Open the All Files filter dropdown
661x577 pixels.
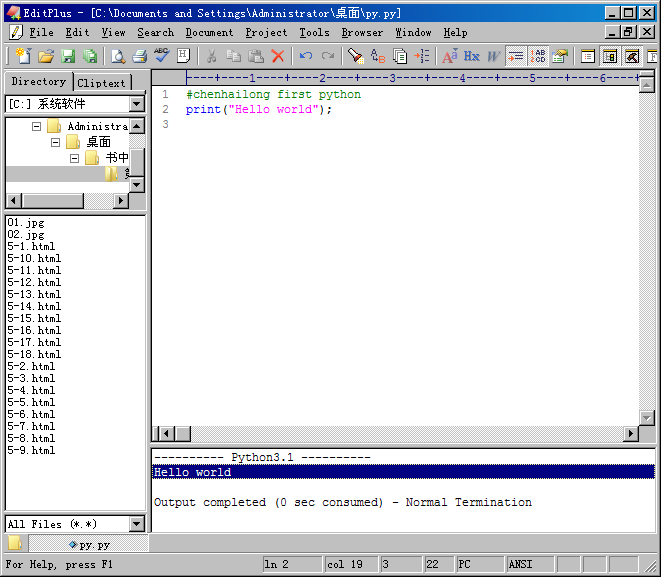[137, 524]
